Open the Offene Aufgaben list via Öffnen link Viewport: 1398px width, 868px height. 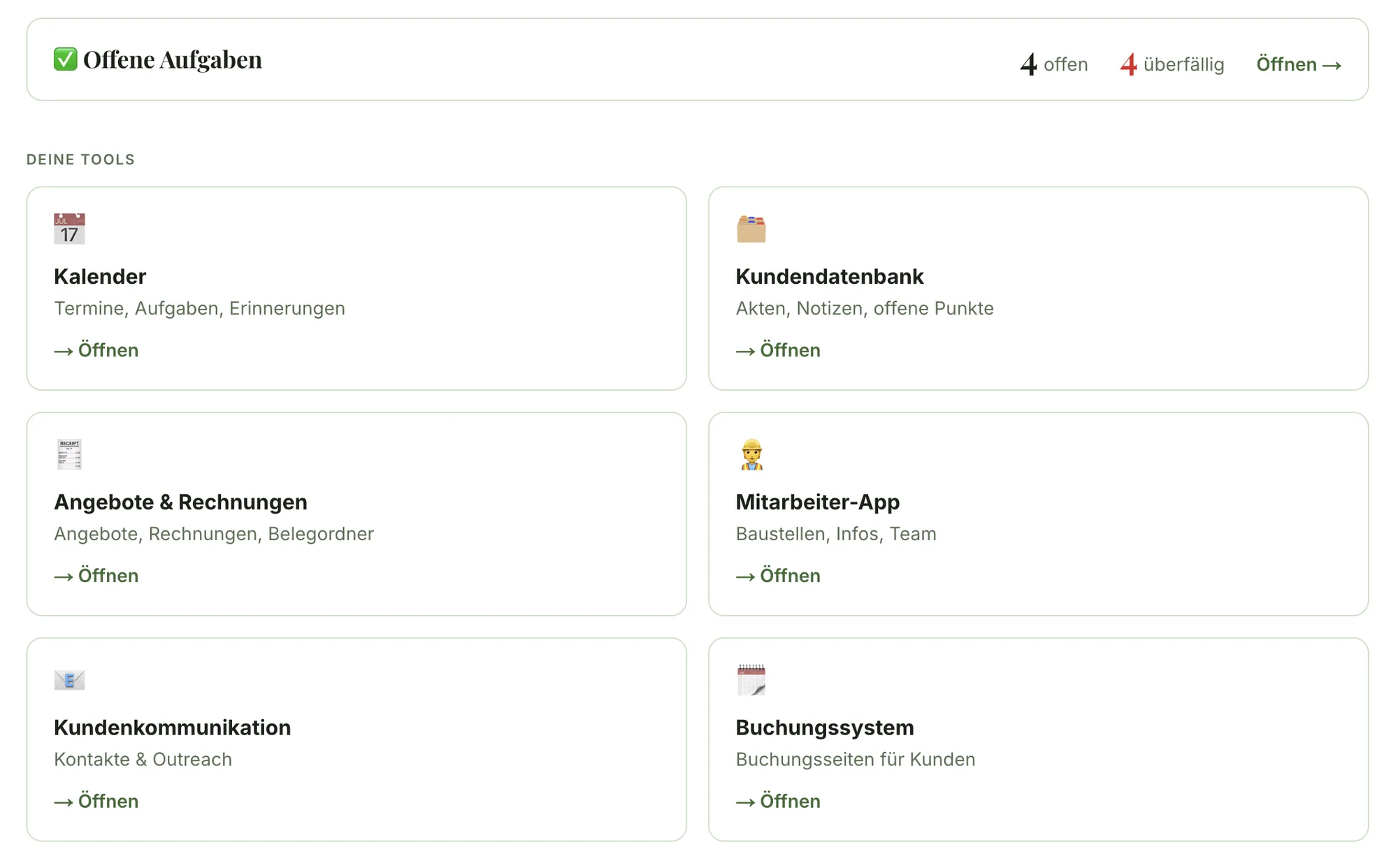pyautogui.click(x=1299, y=64)
